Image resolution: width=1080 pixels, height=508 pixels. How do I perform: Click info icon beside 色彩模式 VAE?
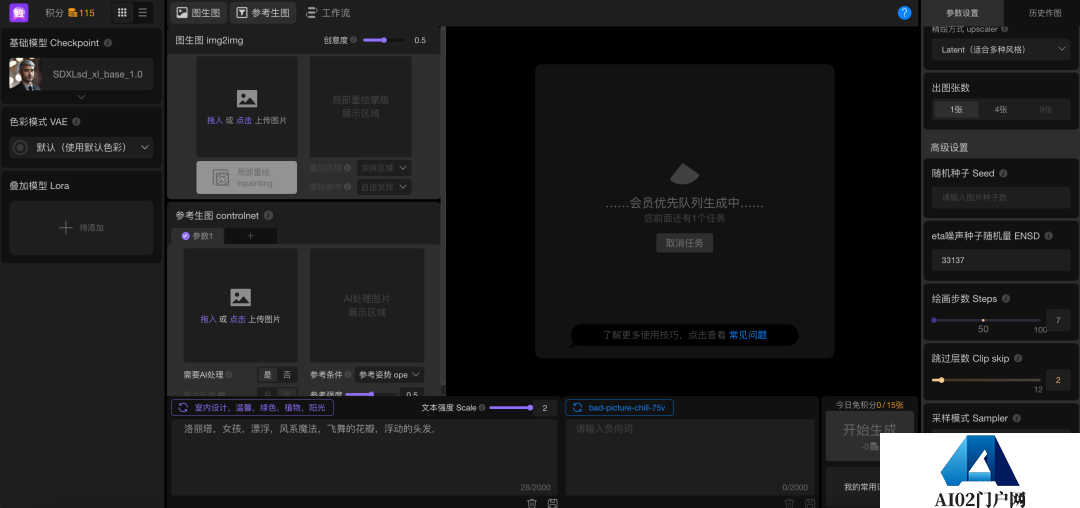(x=76, y=121)
